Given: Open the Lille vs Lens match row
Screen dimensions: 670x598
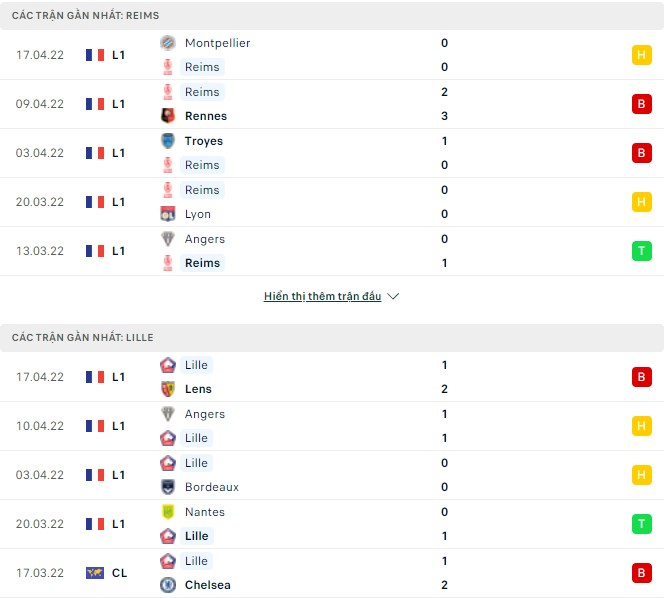Looking at the screenshot, I should pyautogui.click(x=330, y=377).
